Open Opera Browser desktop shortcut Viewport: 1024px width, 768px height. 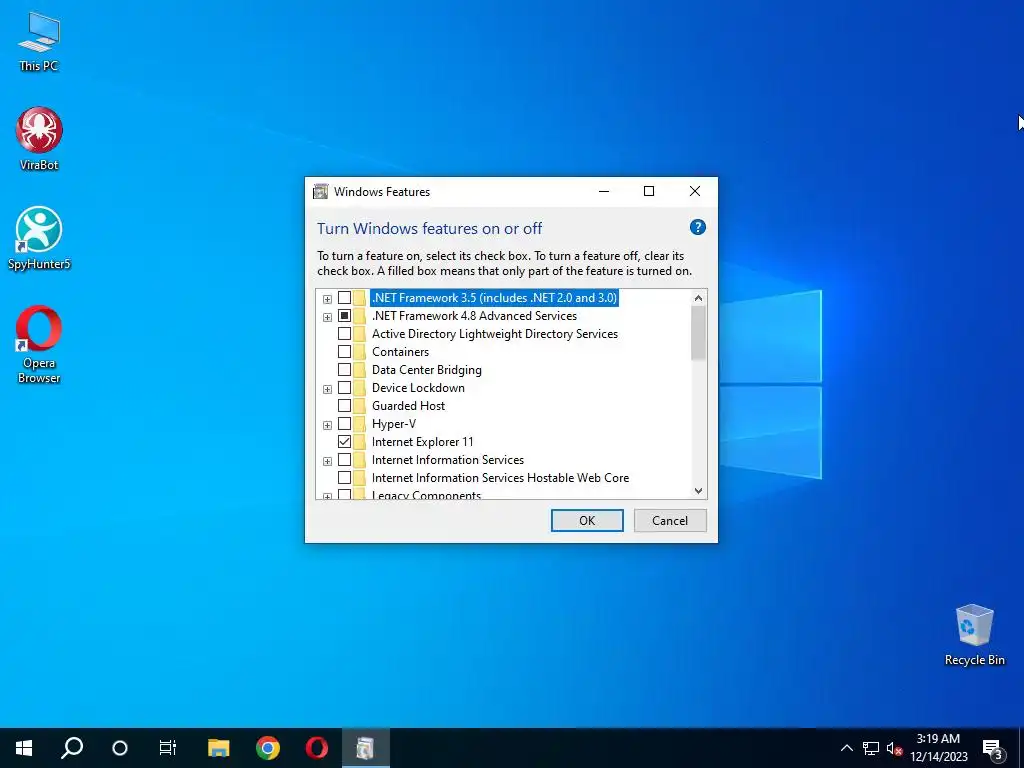[39, 344]
